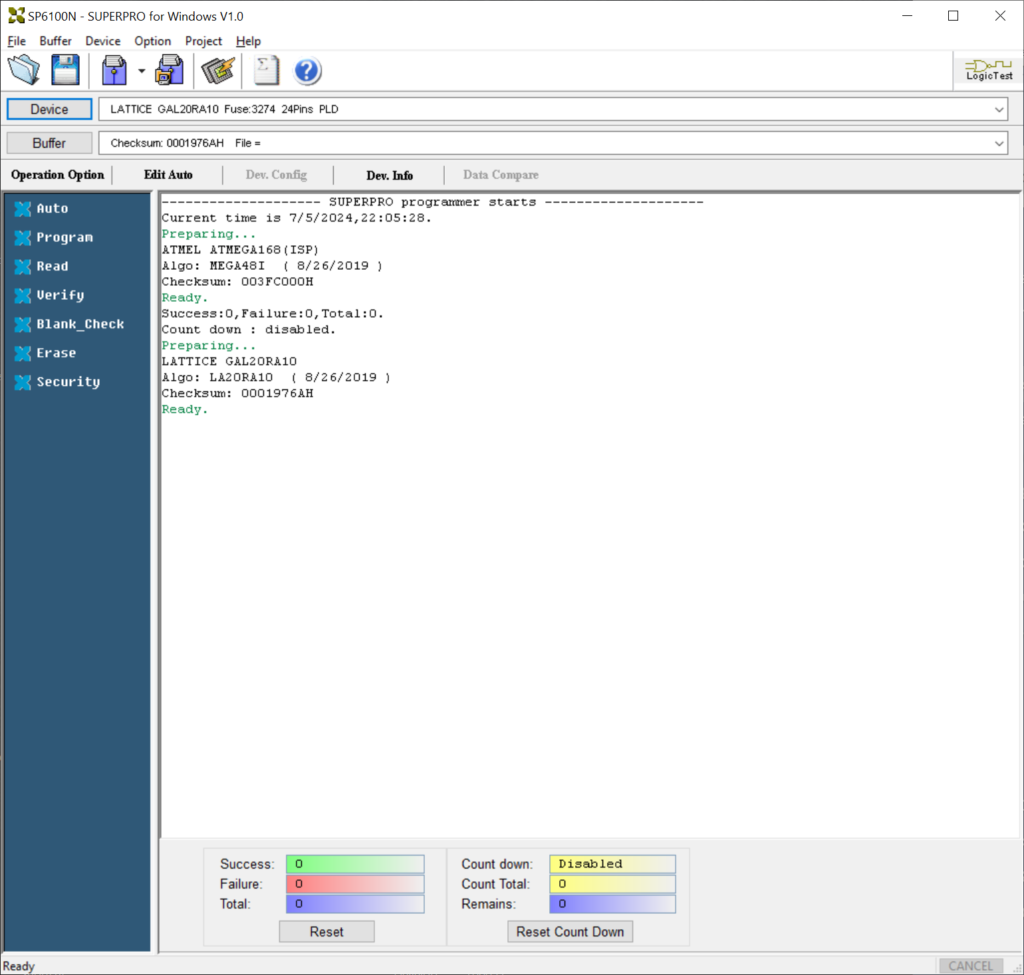The image size is (1024, 975).
Task: Click 'Algo: LA20RA10' log line
Action: click(x=276, y=377)
